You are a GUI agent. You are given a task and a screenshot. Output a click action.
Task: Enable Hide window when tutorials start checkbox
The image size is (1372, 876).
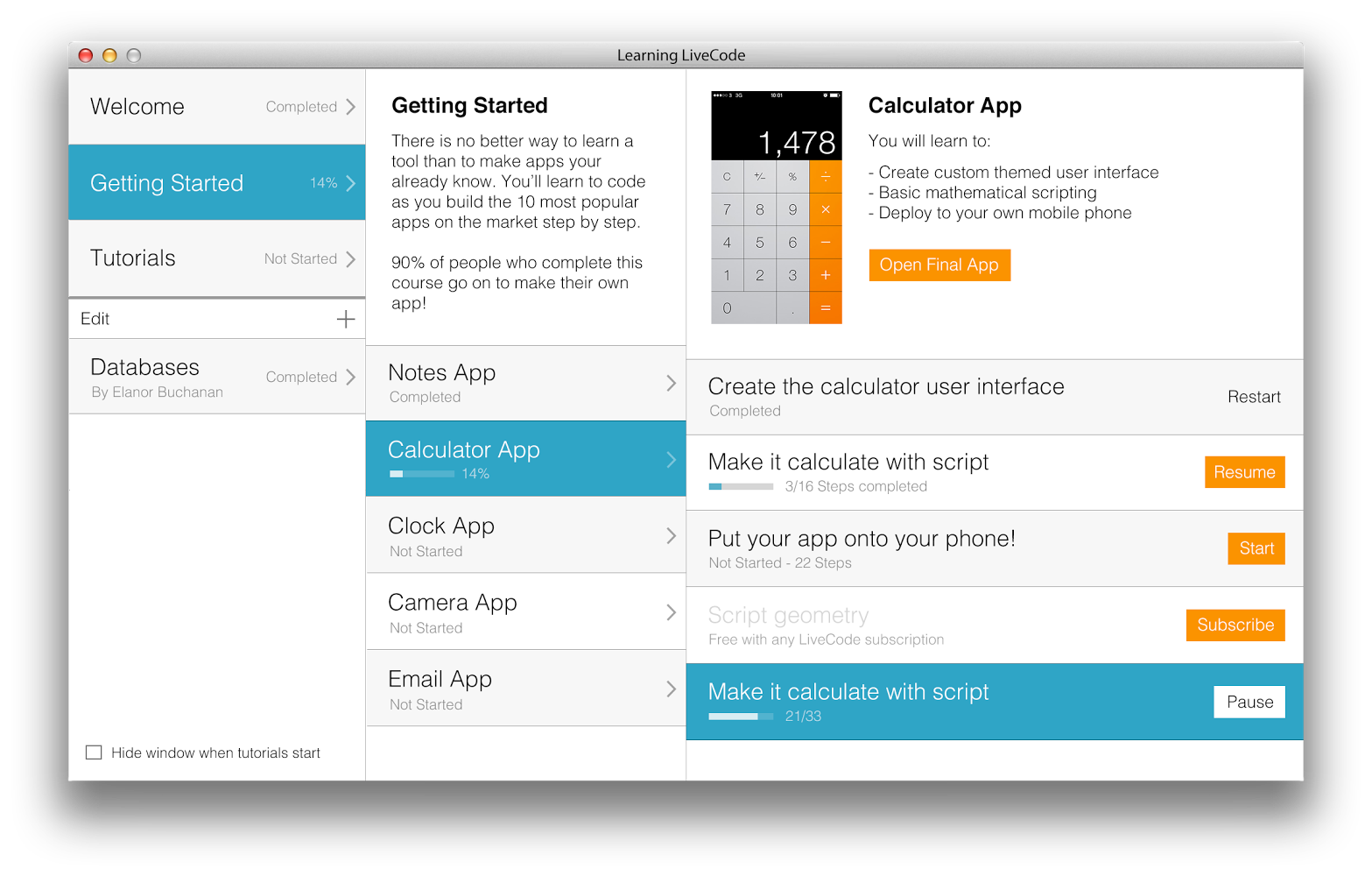tap(94, 752)
